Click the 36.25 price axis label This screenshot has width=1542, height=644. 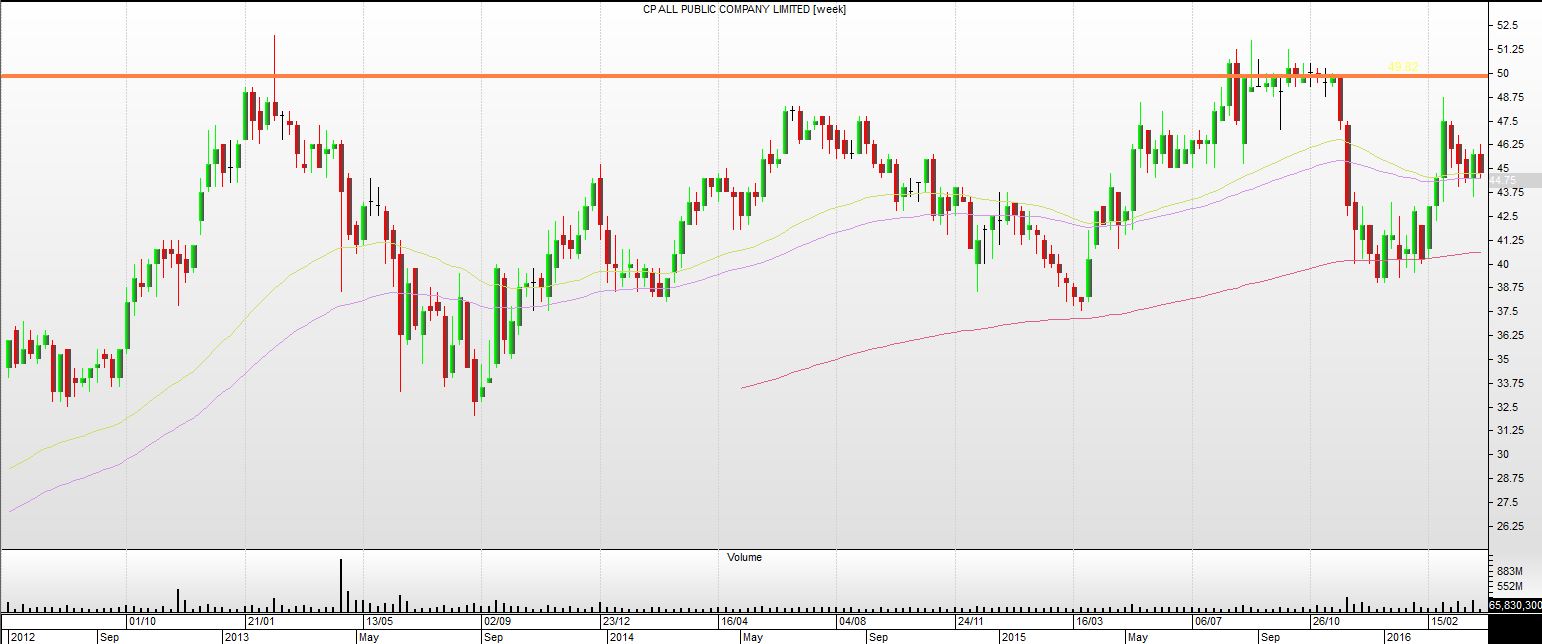1510,335
